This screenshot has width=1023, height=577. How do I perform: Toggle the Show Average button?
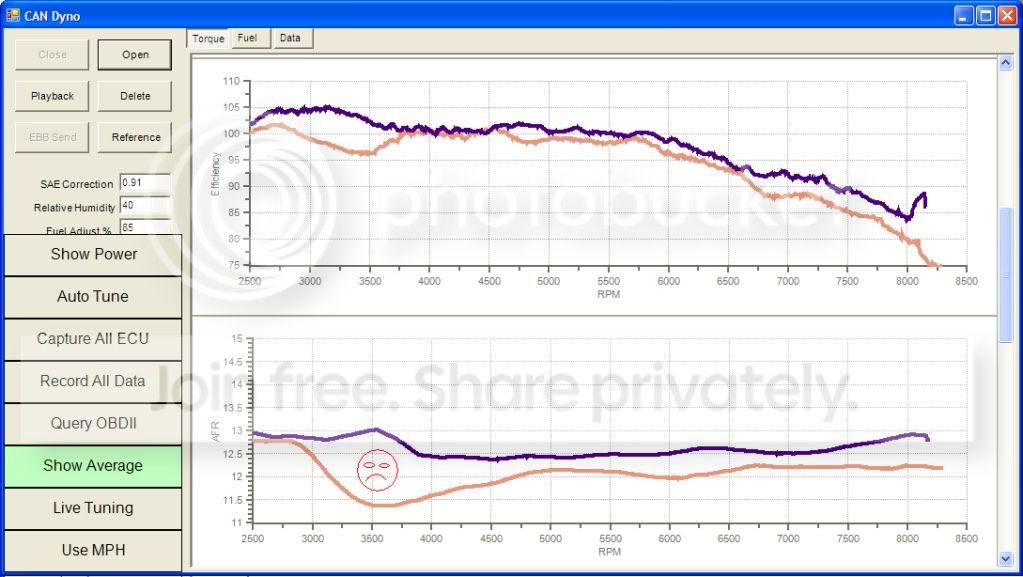click(x=93, y=465)
